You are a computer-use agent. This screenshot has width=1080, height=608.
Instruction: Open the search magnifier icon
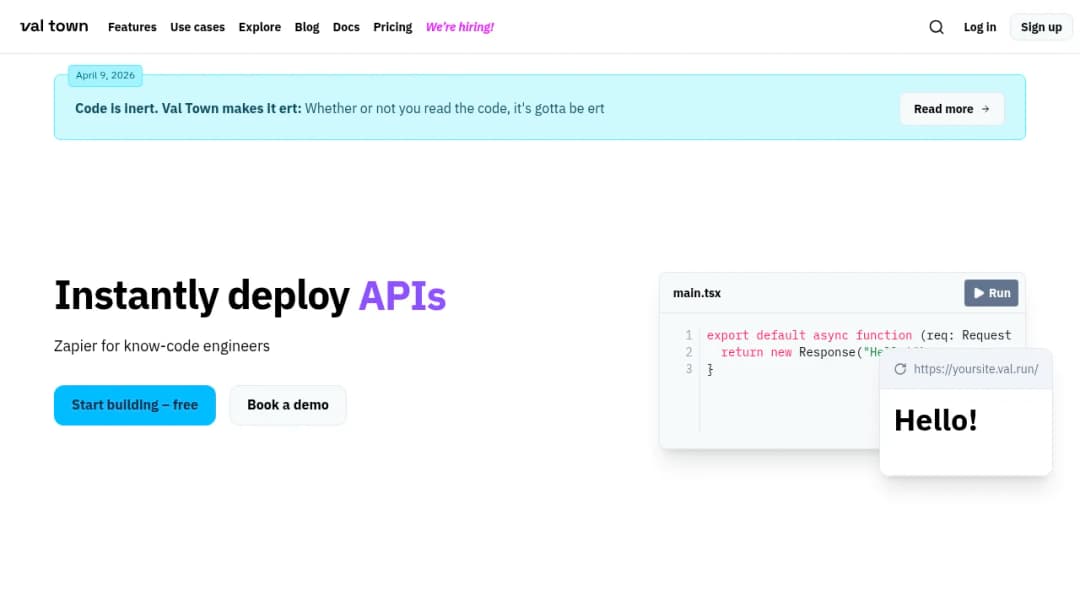(x=936, y=27)
